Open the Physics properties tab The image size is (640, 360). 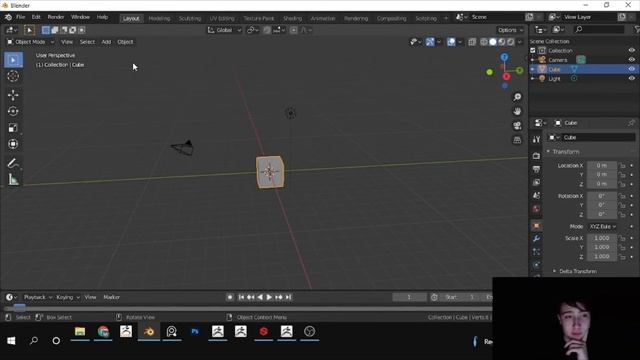[536, 265]
